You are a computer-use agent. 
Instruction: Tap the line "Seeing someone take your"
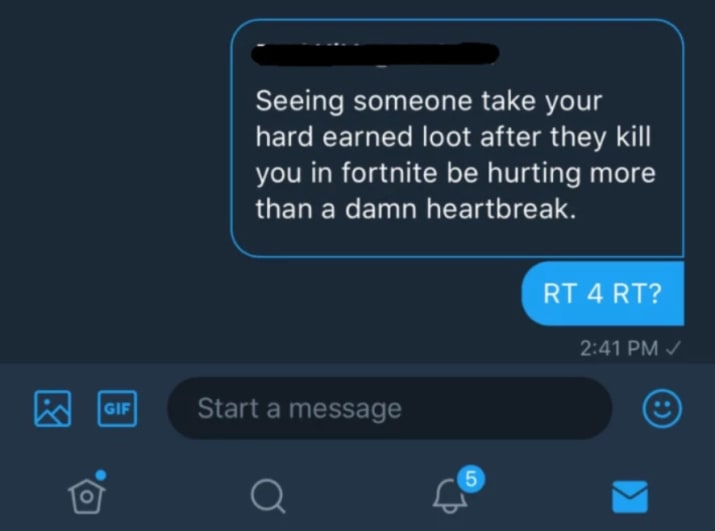pyautogui.click(x=429, y=101)
